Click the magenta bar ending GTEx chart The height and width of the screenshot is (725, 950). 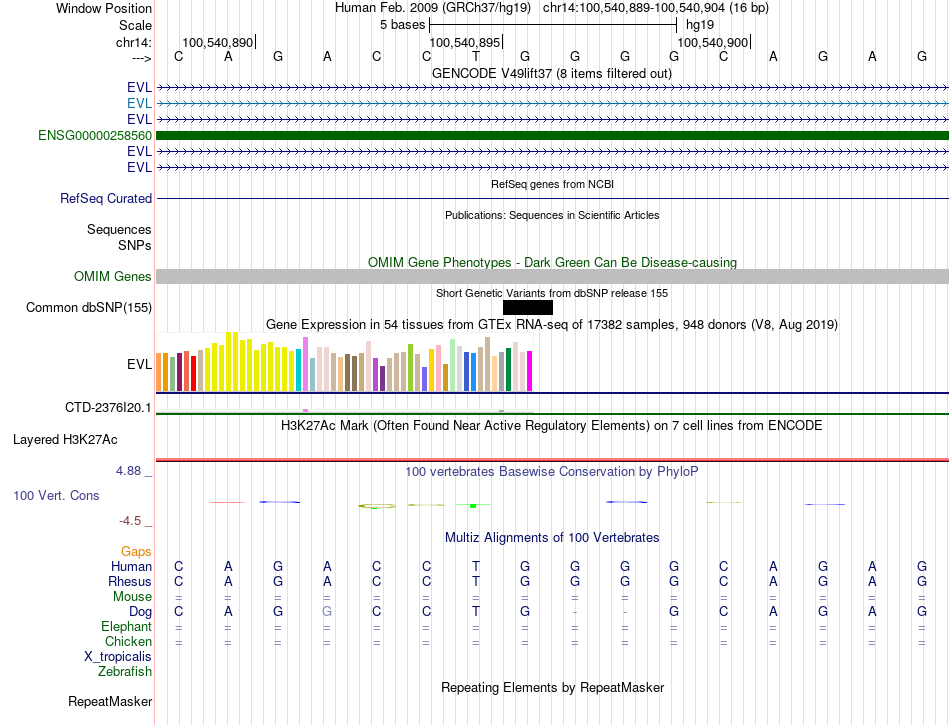pos(530,371)
